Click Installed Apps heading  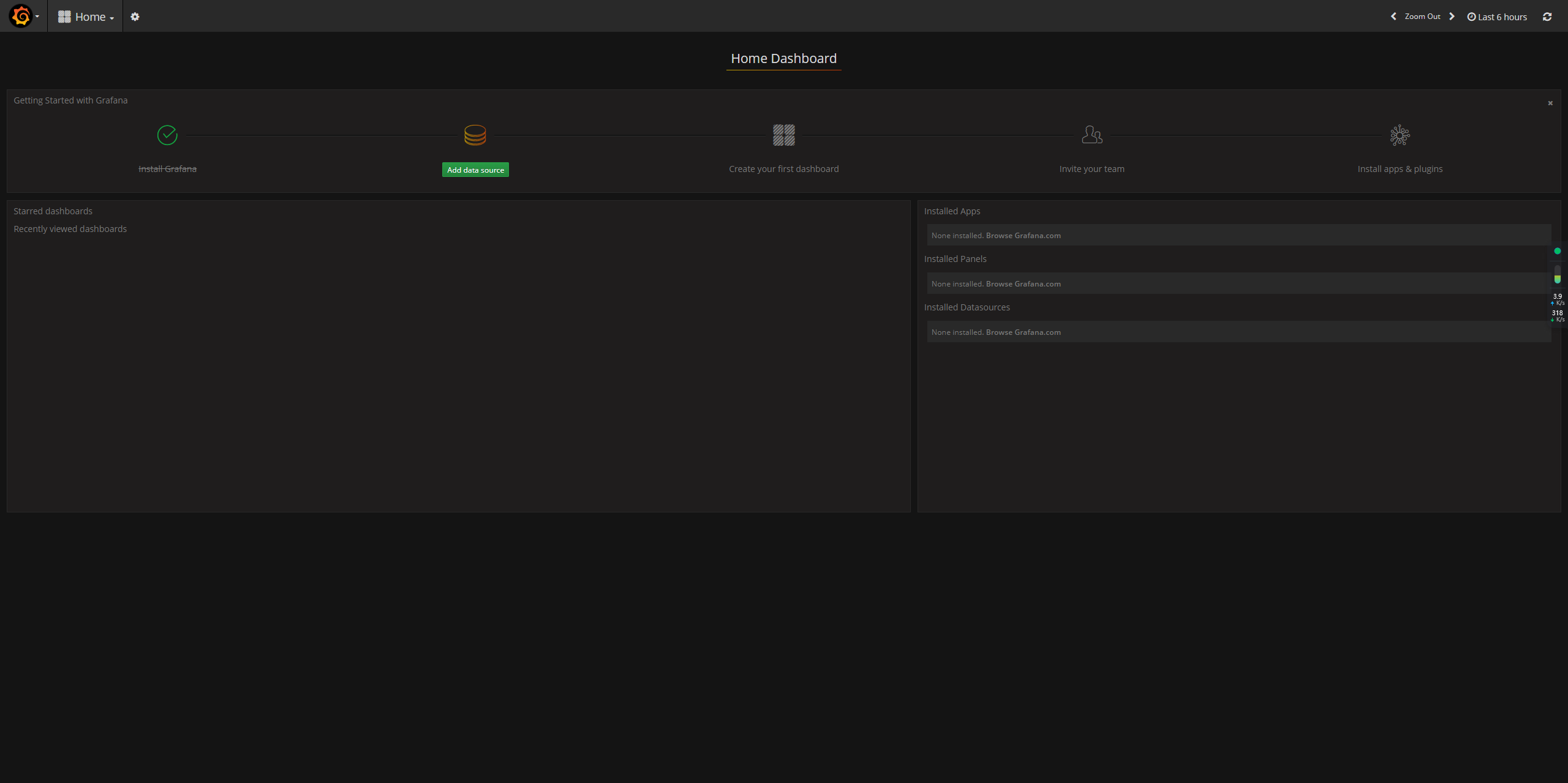pyautogui.click(x=952, y=211)
